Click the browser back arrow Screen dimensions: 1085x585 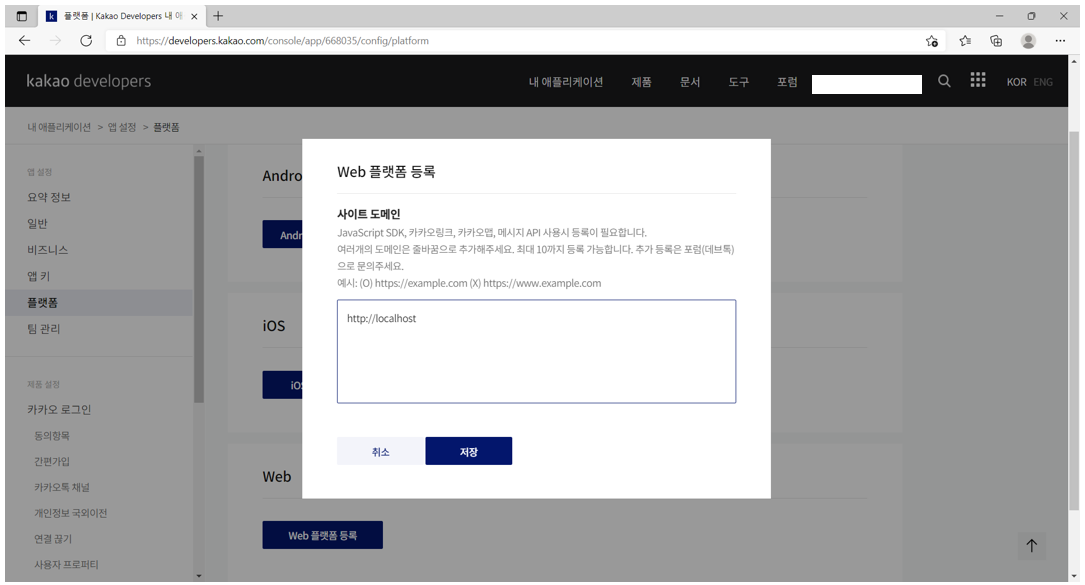[25, 41]
